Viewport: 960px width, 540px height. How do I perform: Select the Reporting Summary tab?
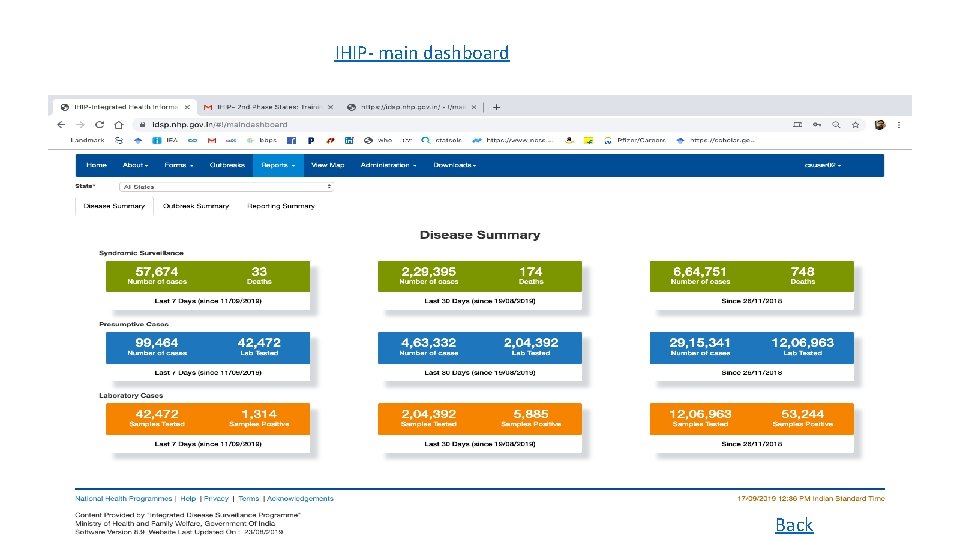click(x=281, y=206)
